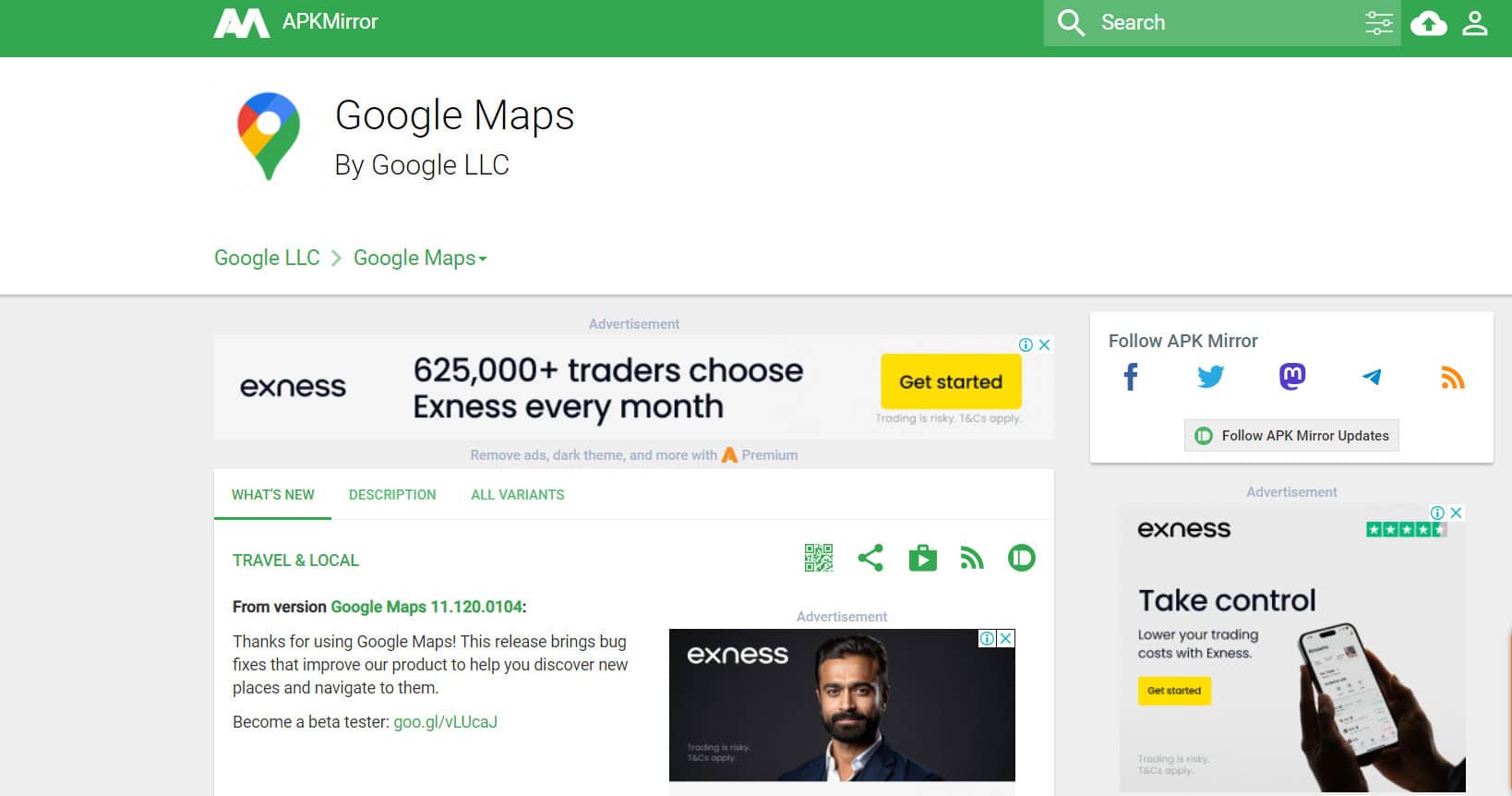
Task: Show the QR code icon
Action: pos(819,558)
